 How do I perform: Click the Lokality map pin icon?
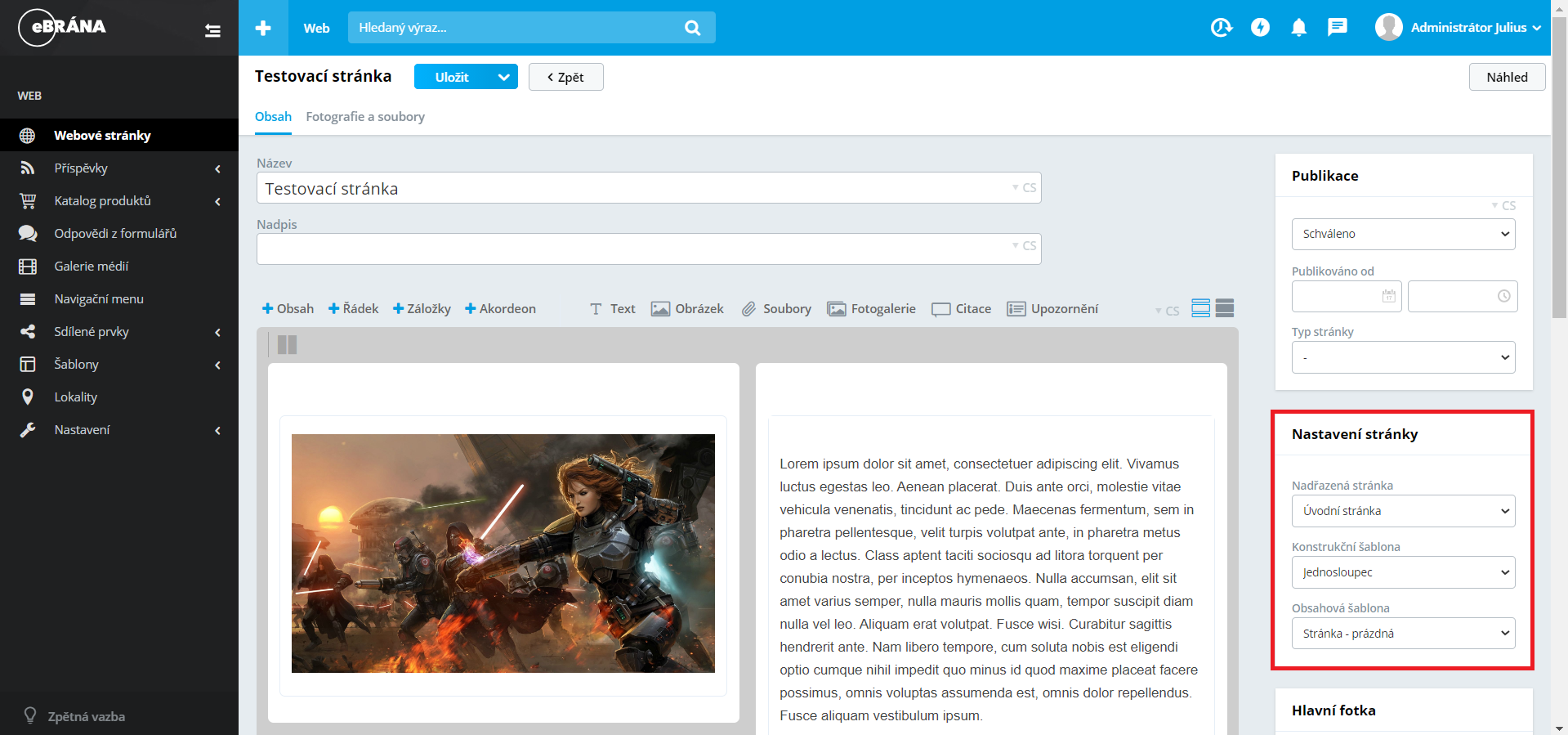(x=28, y=397)
